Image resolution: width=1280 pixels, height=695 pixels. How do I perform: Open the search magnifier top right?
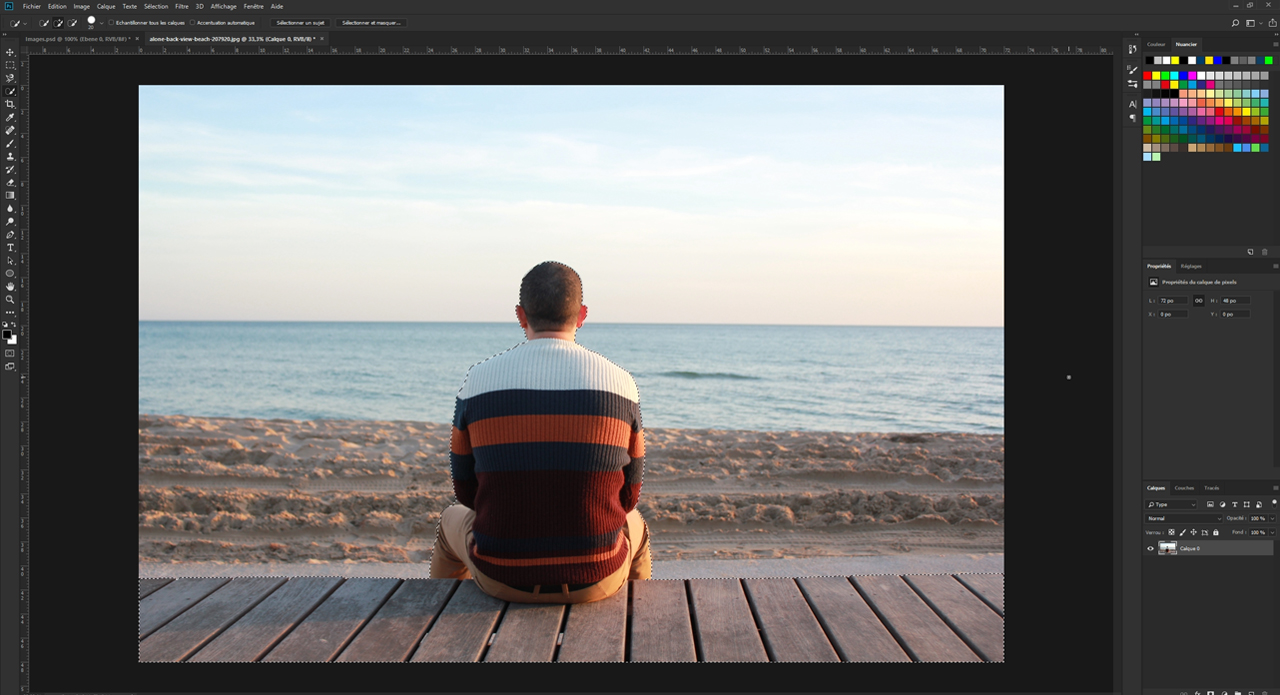point(1235,23)
